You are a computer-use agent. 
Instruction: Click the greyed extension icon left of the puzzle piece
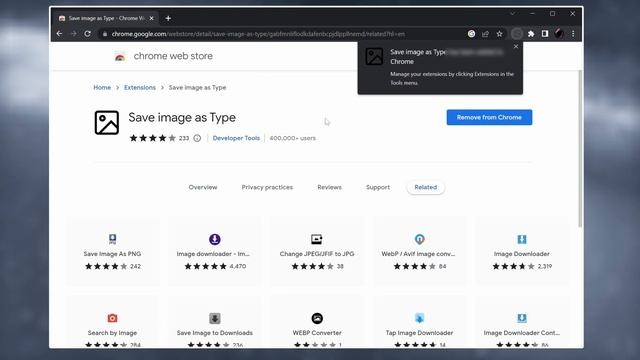(x=517, y=34)
